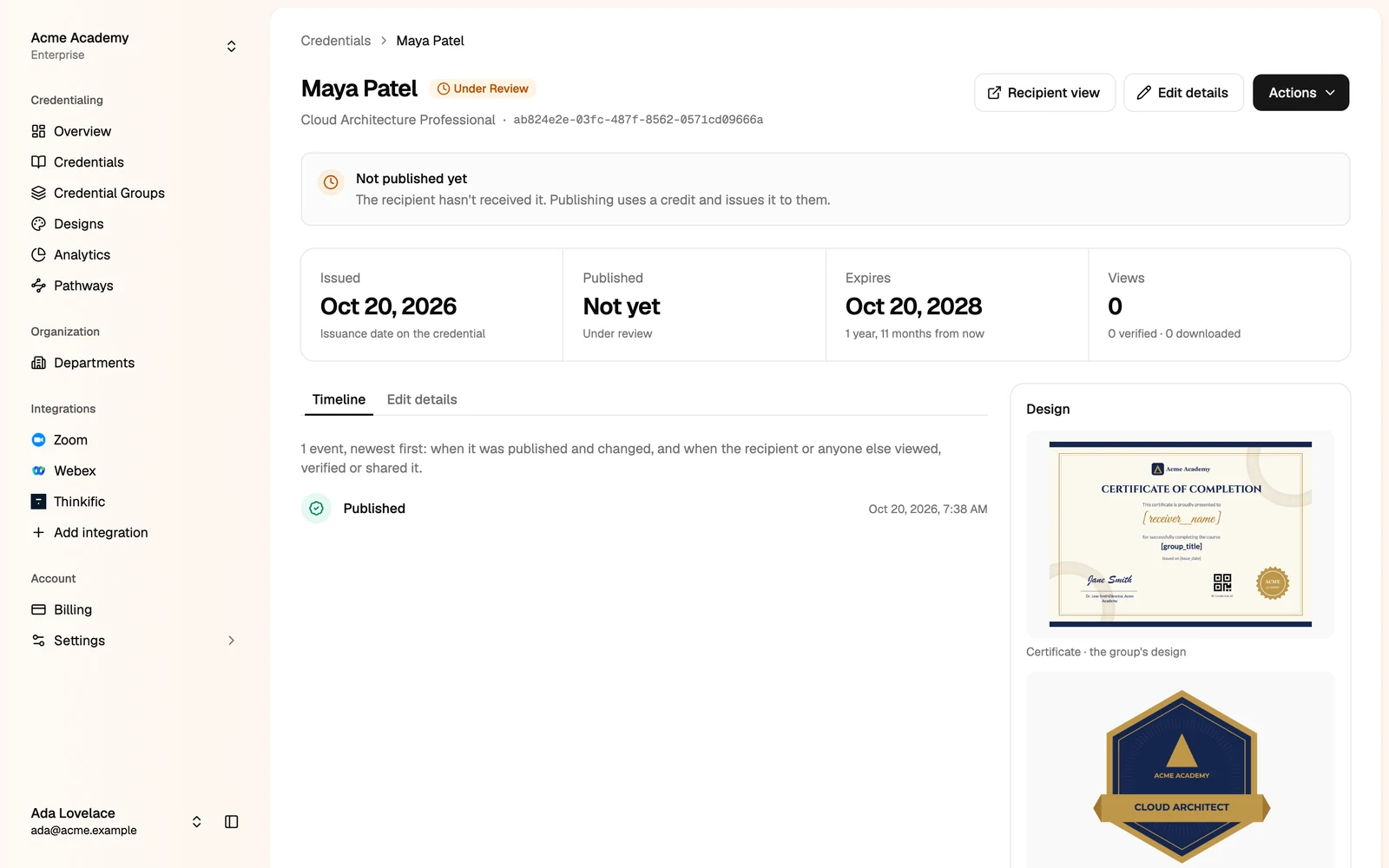The height and width of the screenshot is (868, 1389).
Task: Switch to the Timeline tab
Action: click(x=339, y=399)
